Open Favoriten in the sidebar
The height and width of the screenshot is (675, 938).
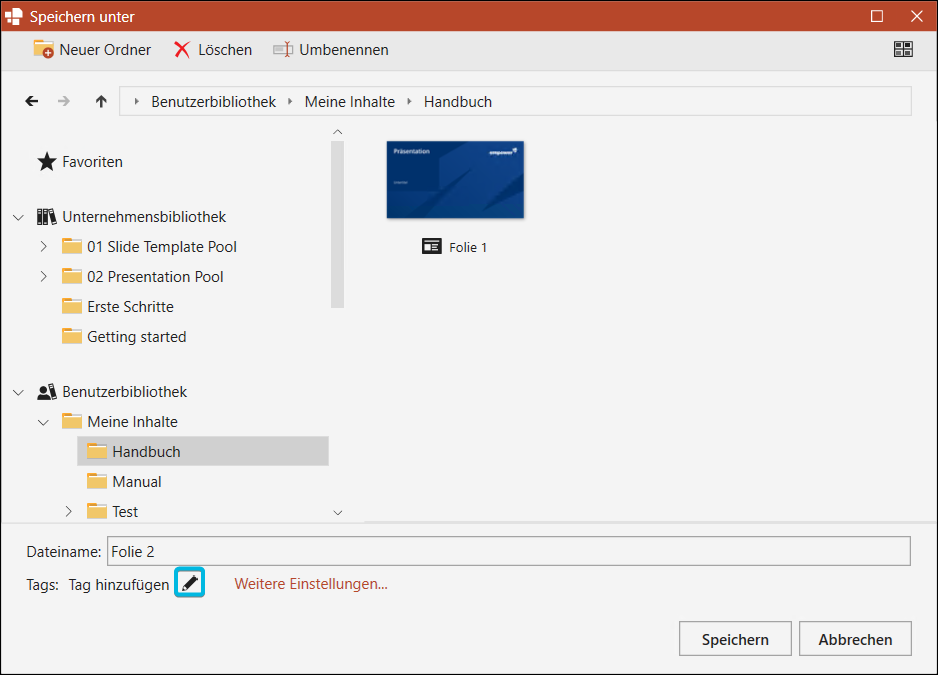point(80,162)
